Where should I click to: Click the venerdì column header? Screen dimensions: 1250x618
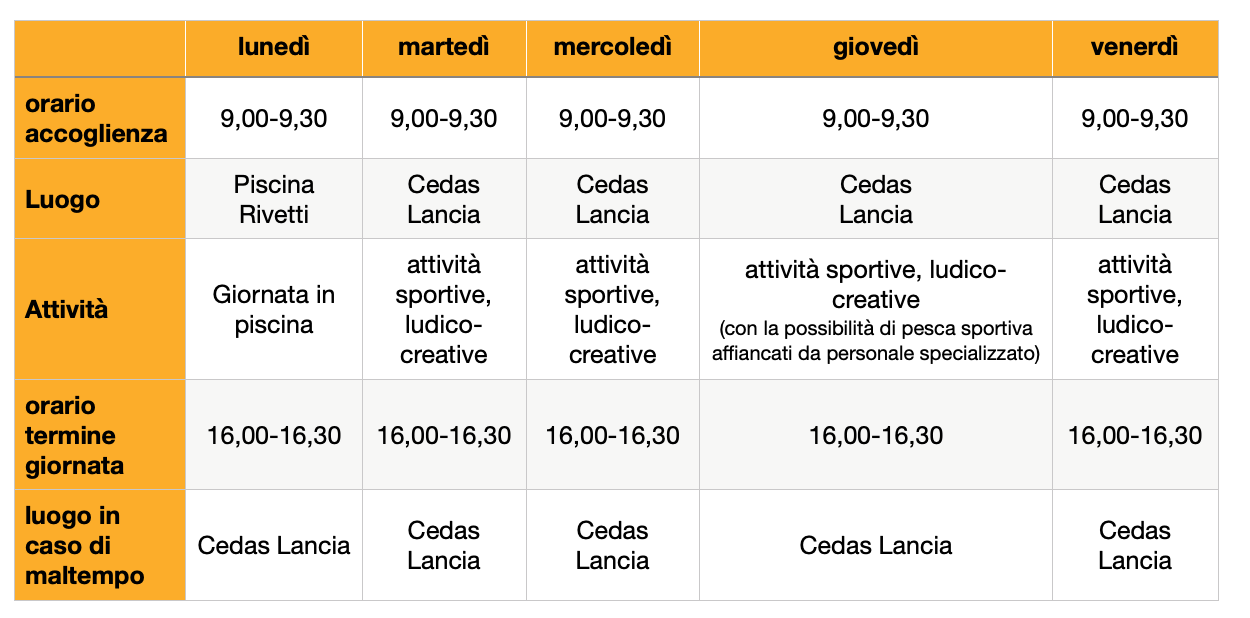click(x=1135, y=46)
